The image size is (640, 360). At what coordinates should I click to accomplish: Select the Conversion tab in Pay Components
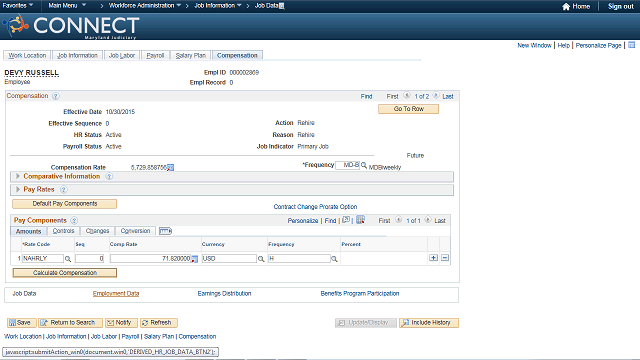(x=135, y=231)
